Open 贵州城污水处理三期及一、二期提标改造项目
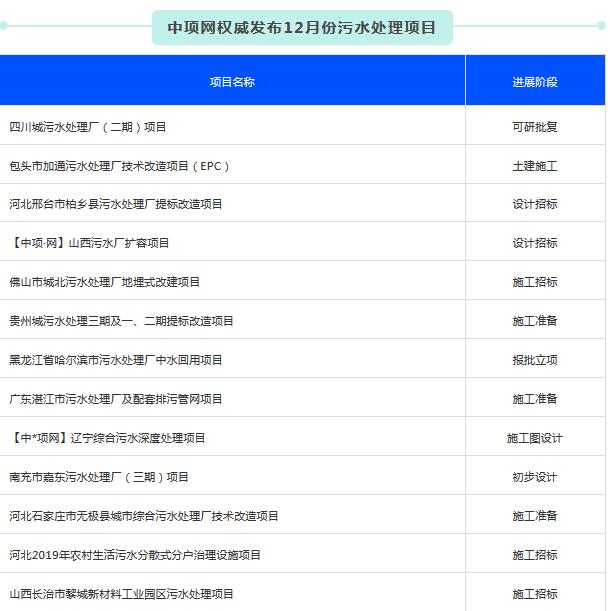The width and height of the screenshot is (610, 611). pyautogui.click(x=121, y=321)
